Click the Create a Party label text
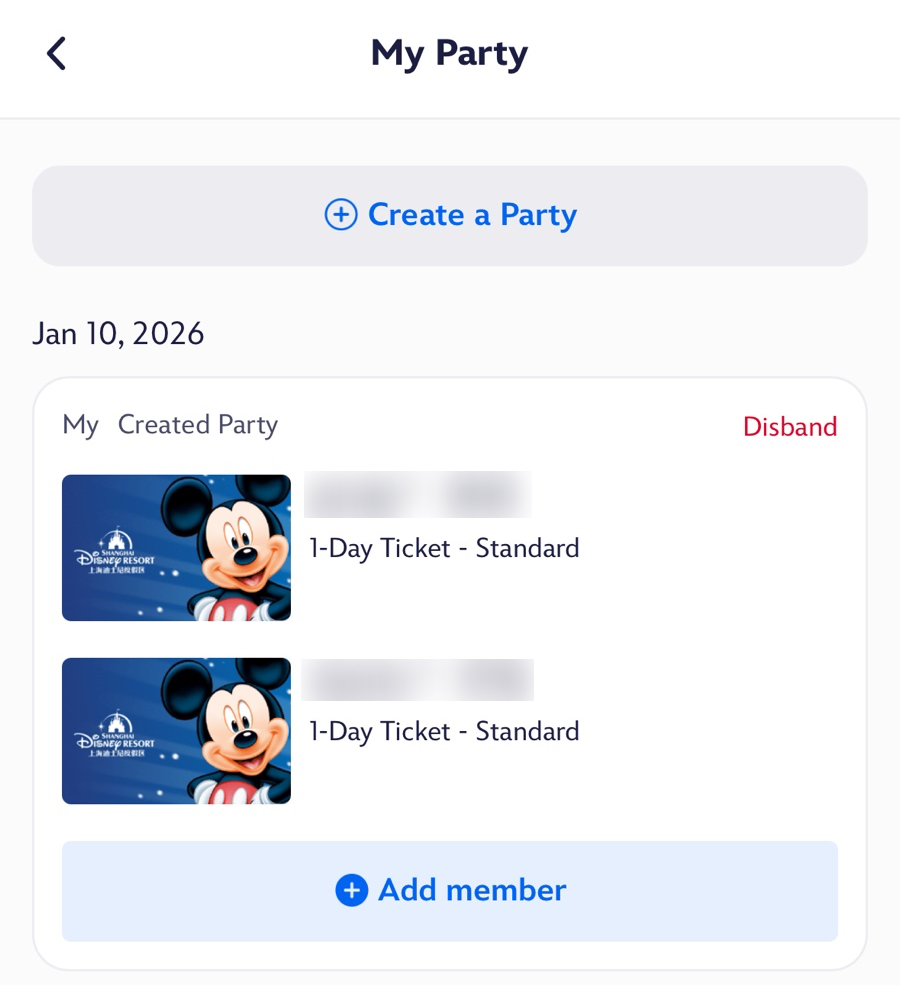 coord(472,215)
